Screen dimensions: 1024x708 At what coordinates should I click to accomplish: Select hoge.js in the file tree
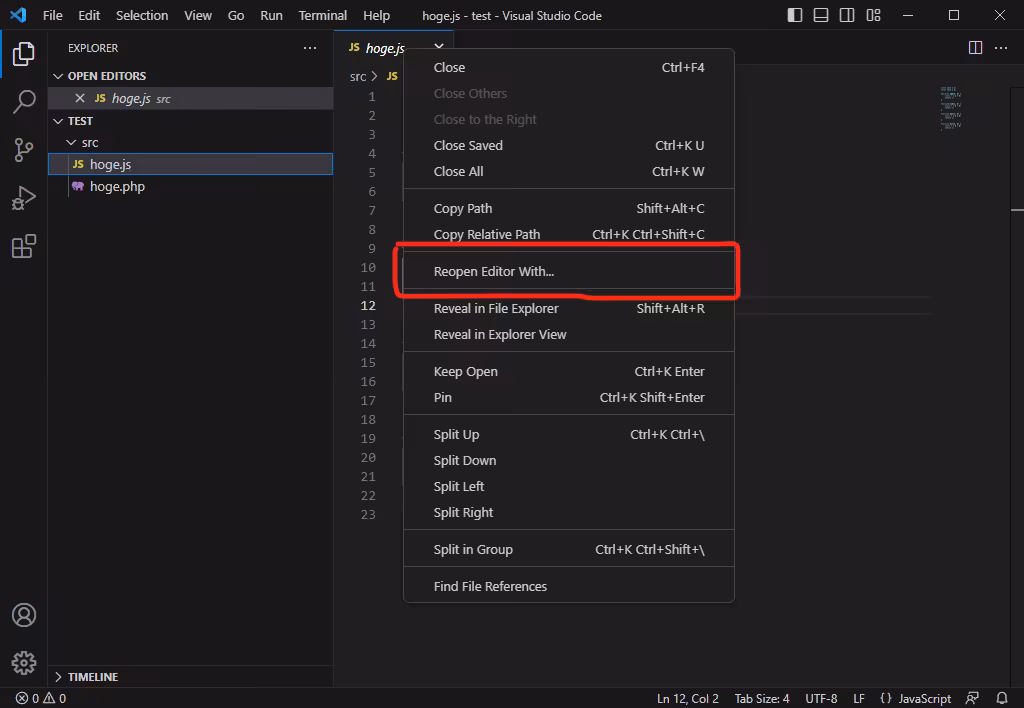pos(191,164)
